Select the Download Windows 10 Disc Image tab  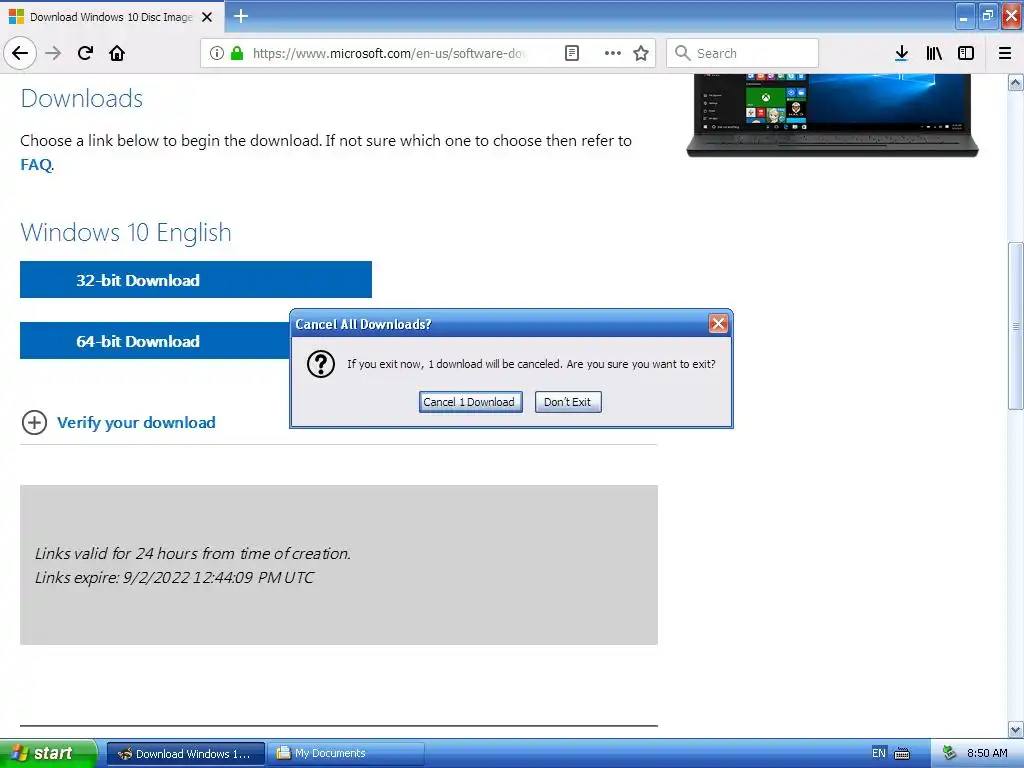point(111,17)
